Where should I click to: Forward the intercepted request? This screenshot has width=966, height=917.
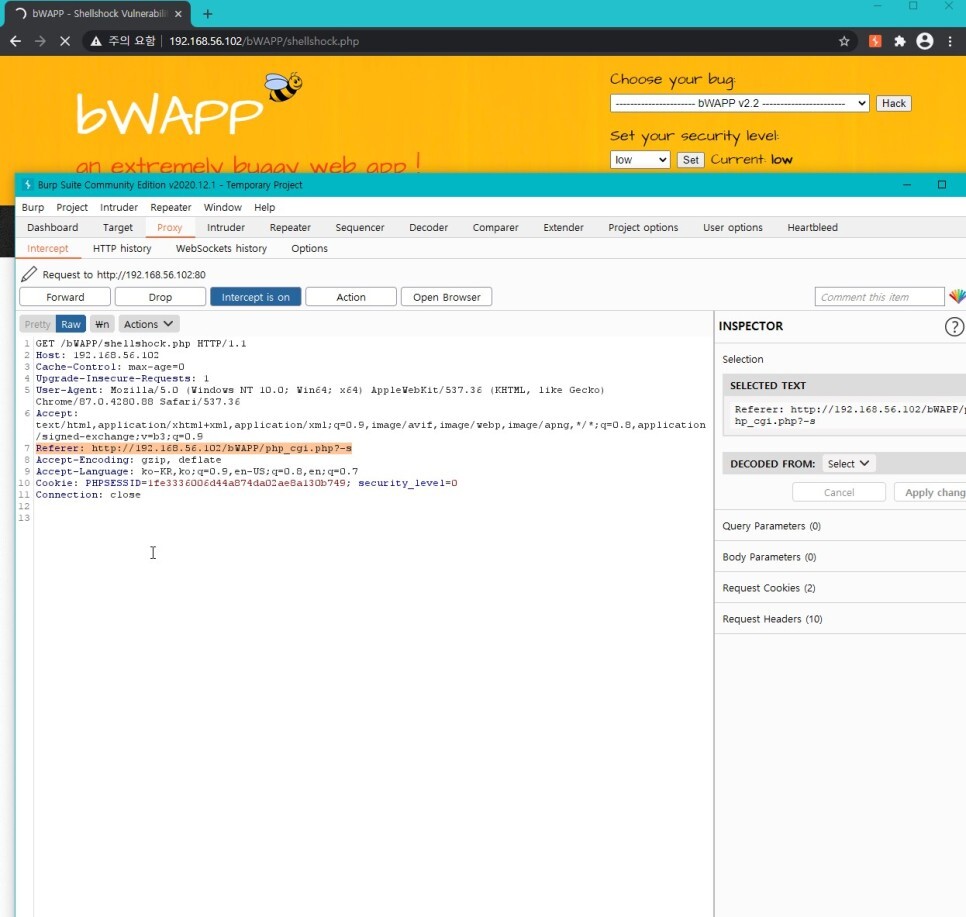[x=65, y=297]
